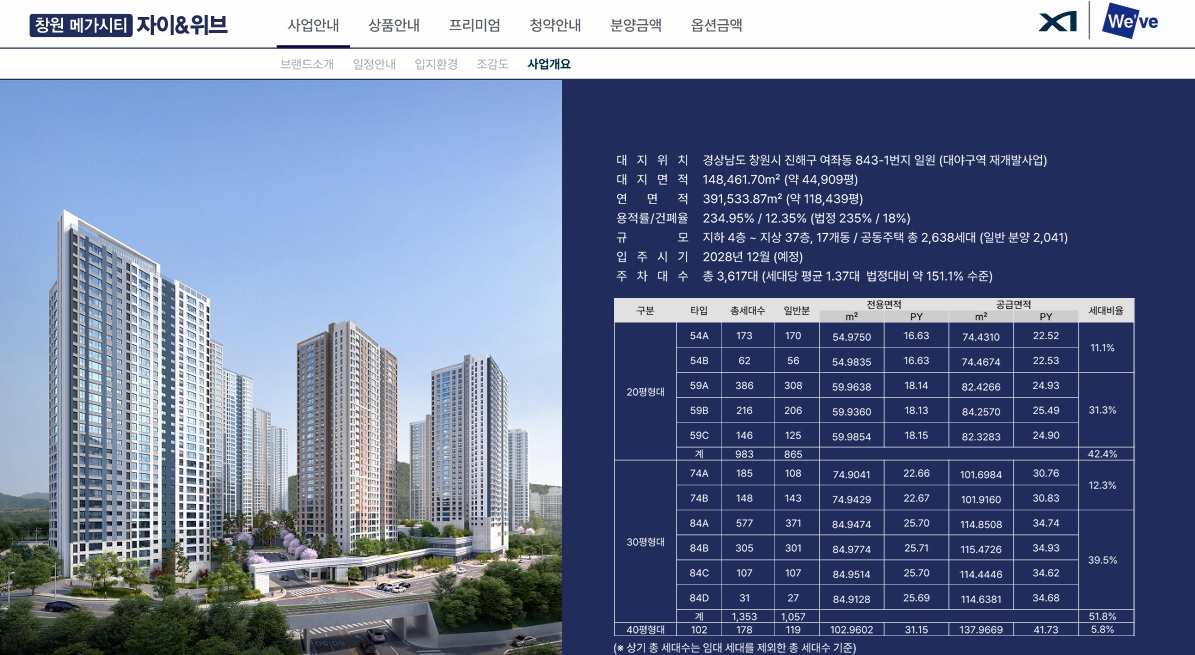
Task: Click the 54B type cell
Action: click(699, 361)
